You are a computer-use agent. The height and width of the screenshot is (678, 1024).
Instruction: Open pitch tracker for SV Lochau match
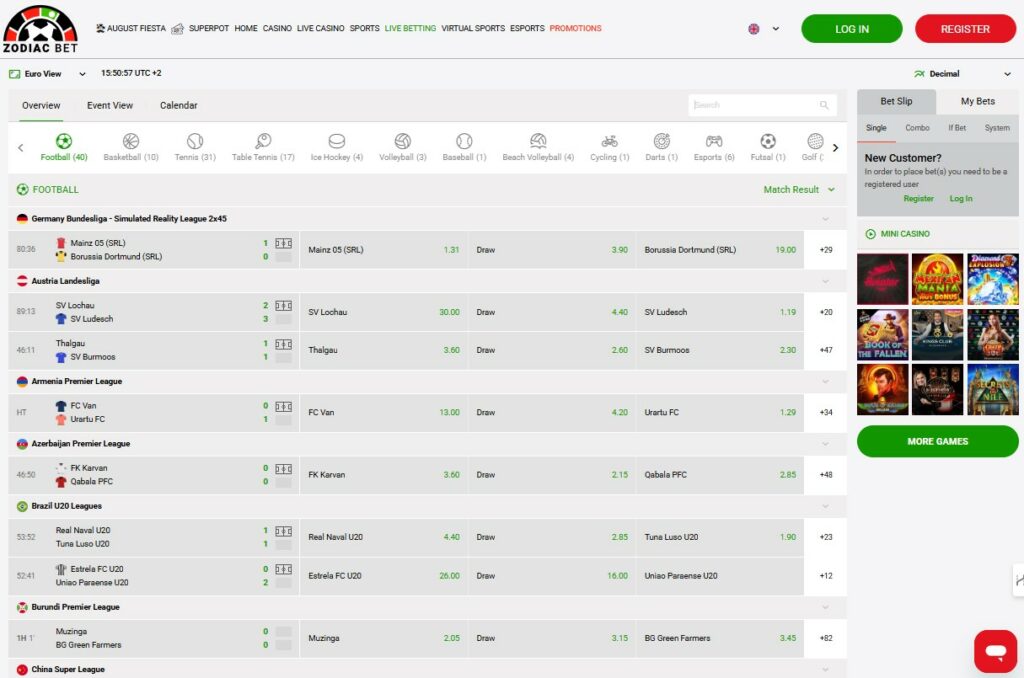tap(283, 305)
